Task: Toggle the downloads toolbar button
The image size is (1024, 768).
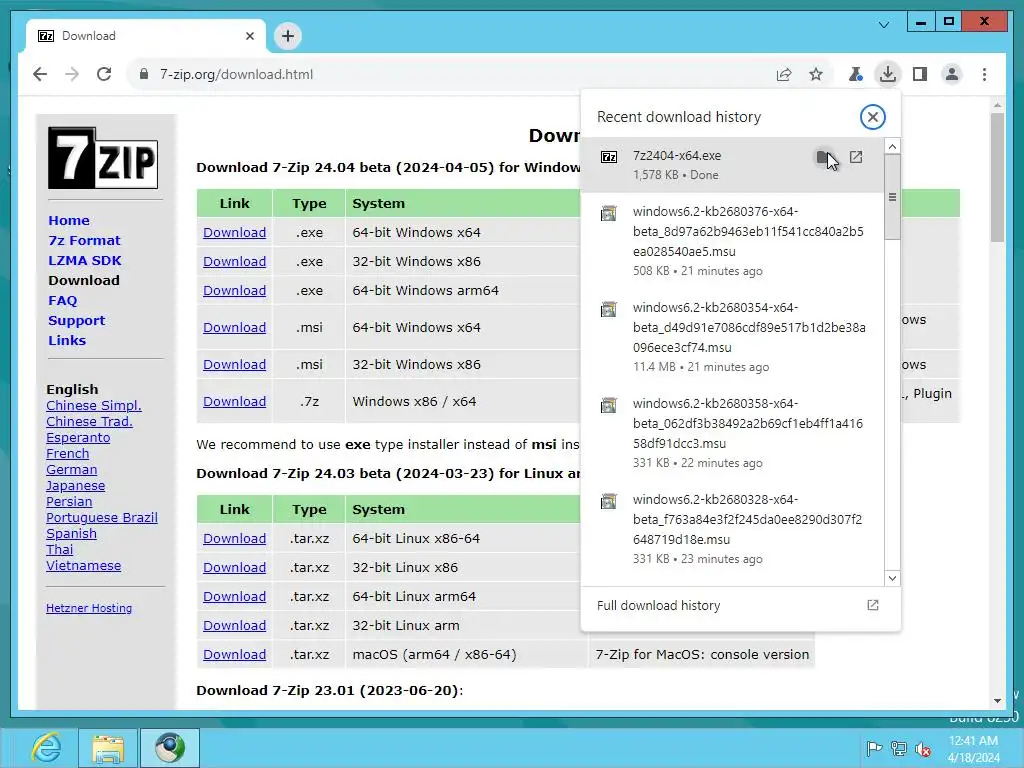Action: [x=888, y=74]
